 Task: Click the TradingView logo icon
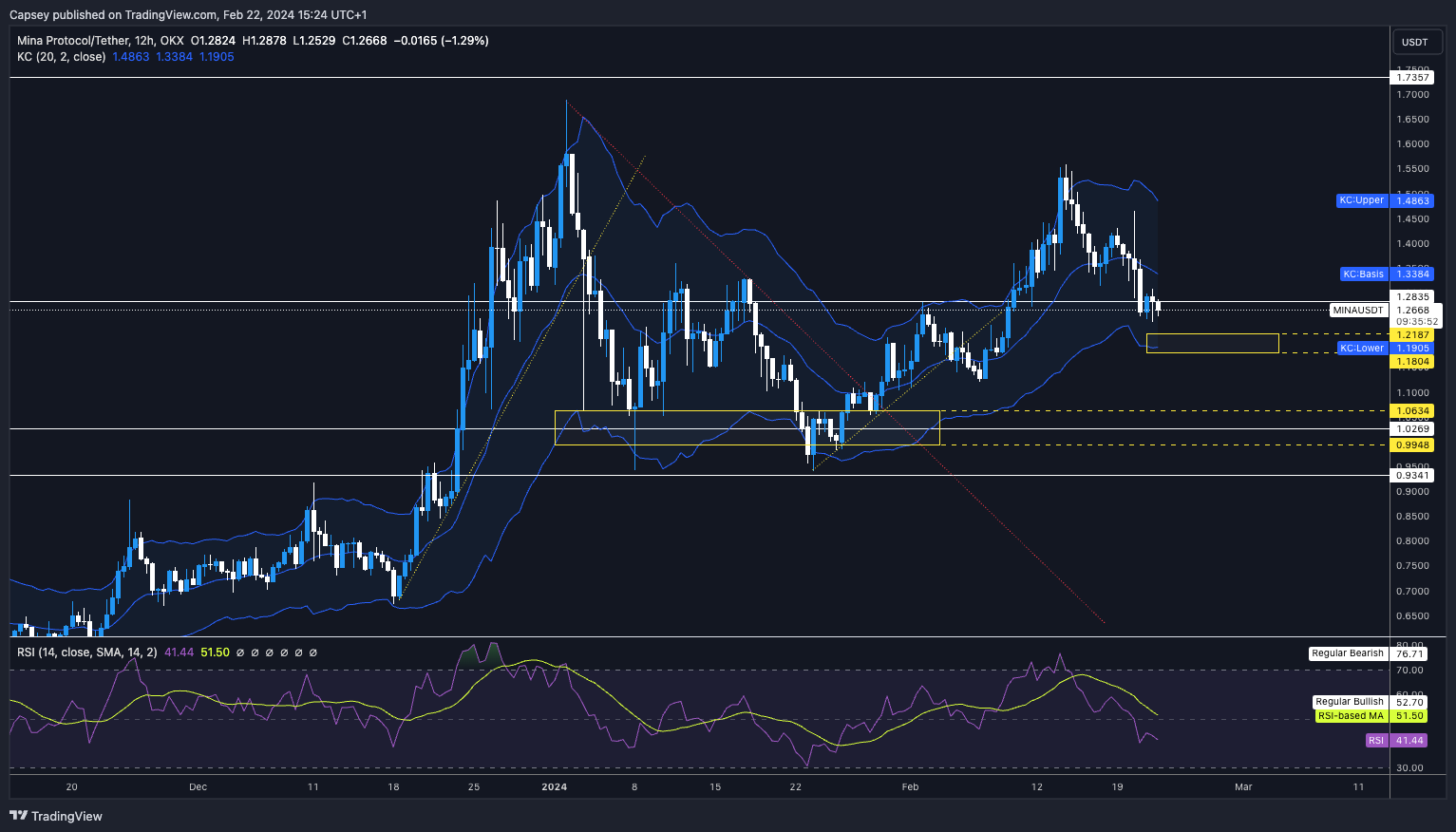click(18, 816)
